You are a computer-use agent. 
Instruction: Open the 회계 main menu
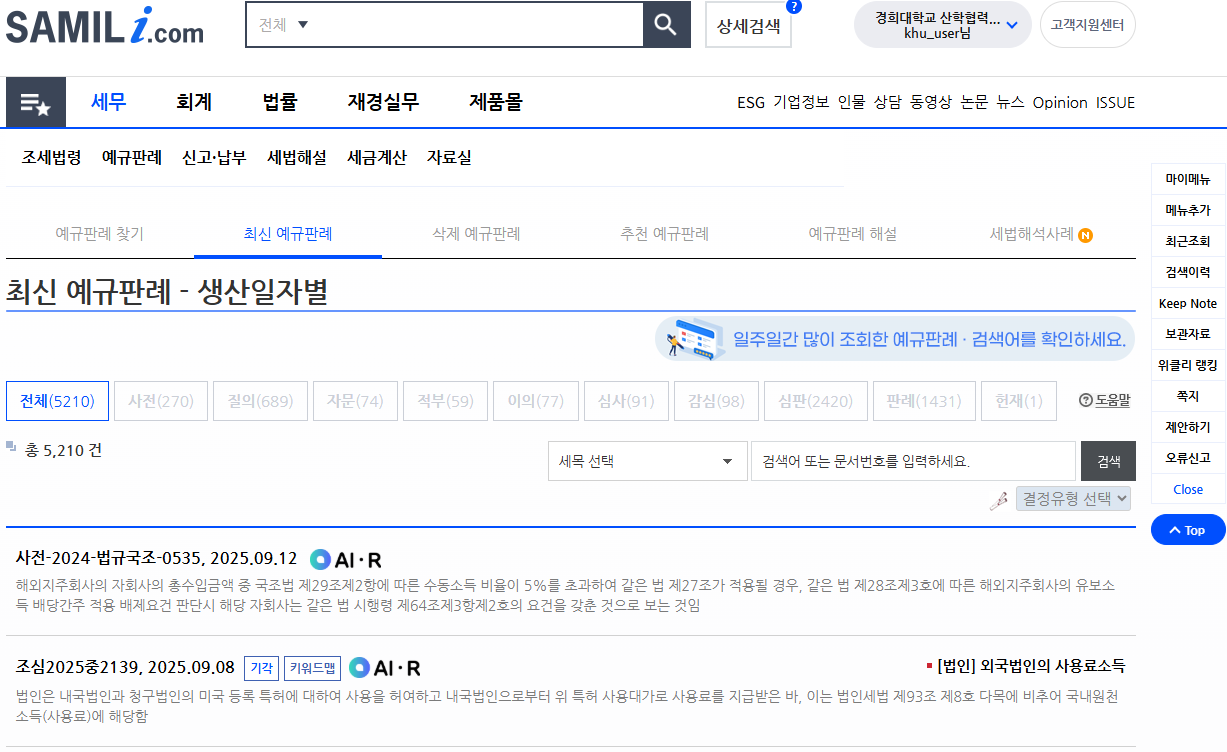click(194, 102)
